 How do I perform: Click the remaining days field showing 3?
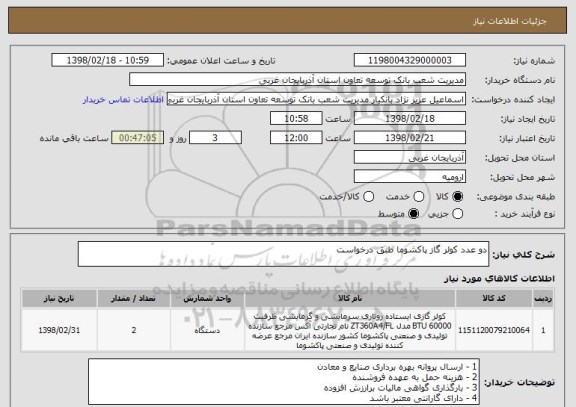tap(215, 138)
